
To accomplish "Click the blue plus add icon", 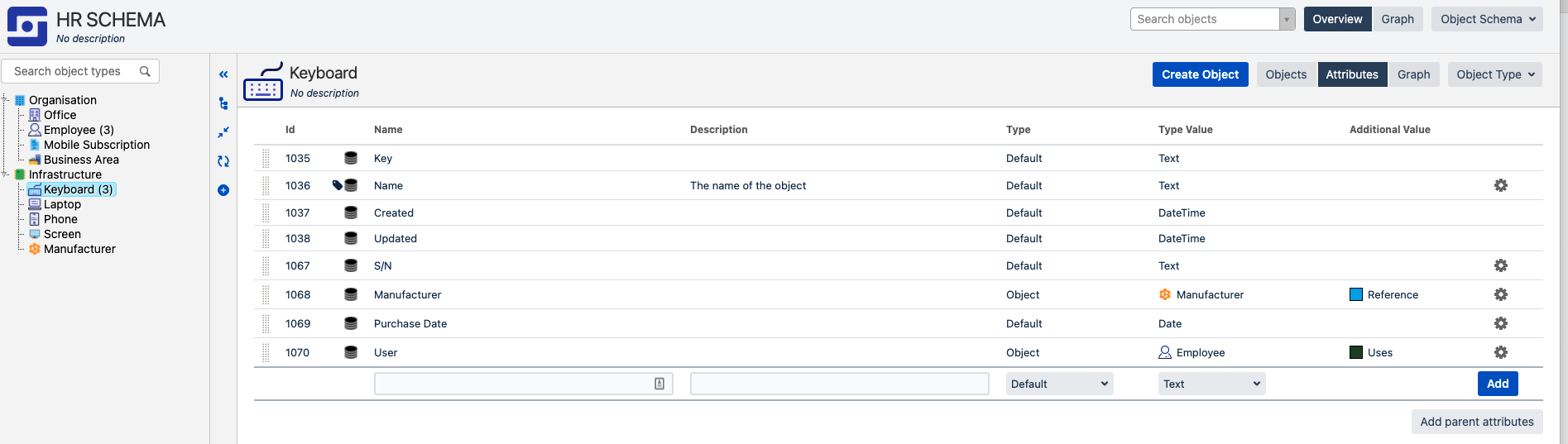I will [223, 190].
